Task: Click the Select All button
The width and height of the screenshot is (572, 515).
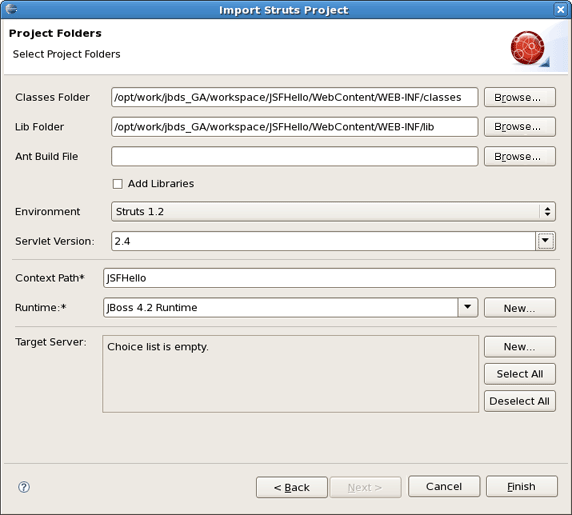Action: coord(519,374)
